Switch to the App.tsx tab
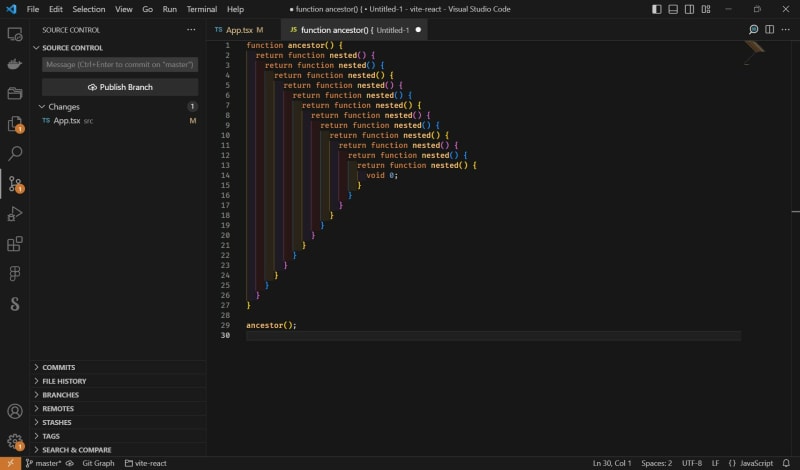This screenshot has width=800, height=470. (243, 30)
